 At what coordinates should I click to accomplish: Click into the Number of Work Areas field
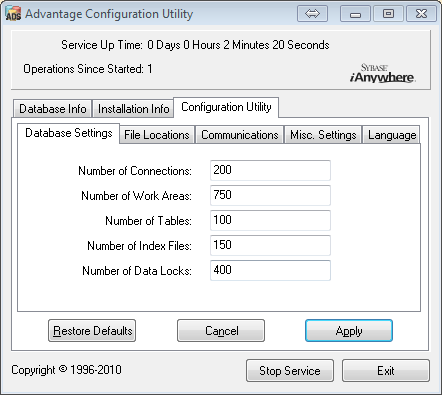click(270, 195)
